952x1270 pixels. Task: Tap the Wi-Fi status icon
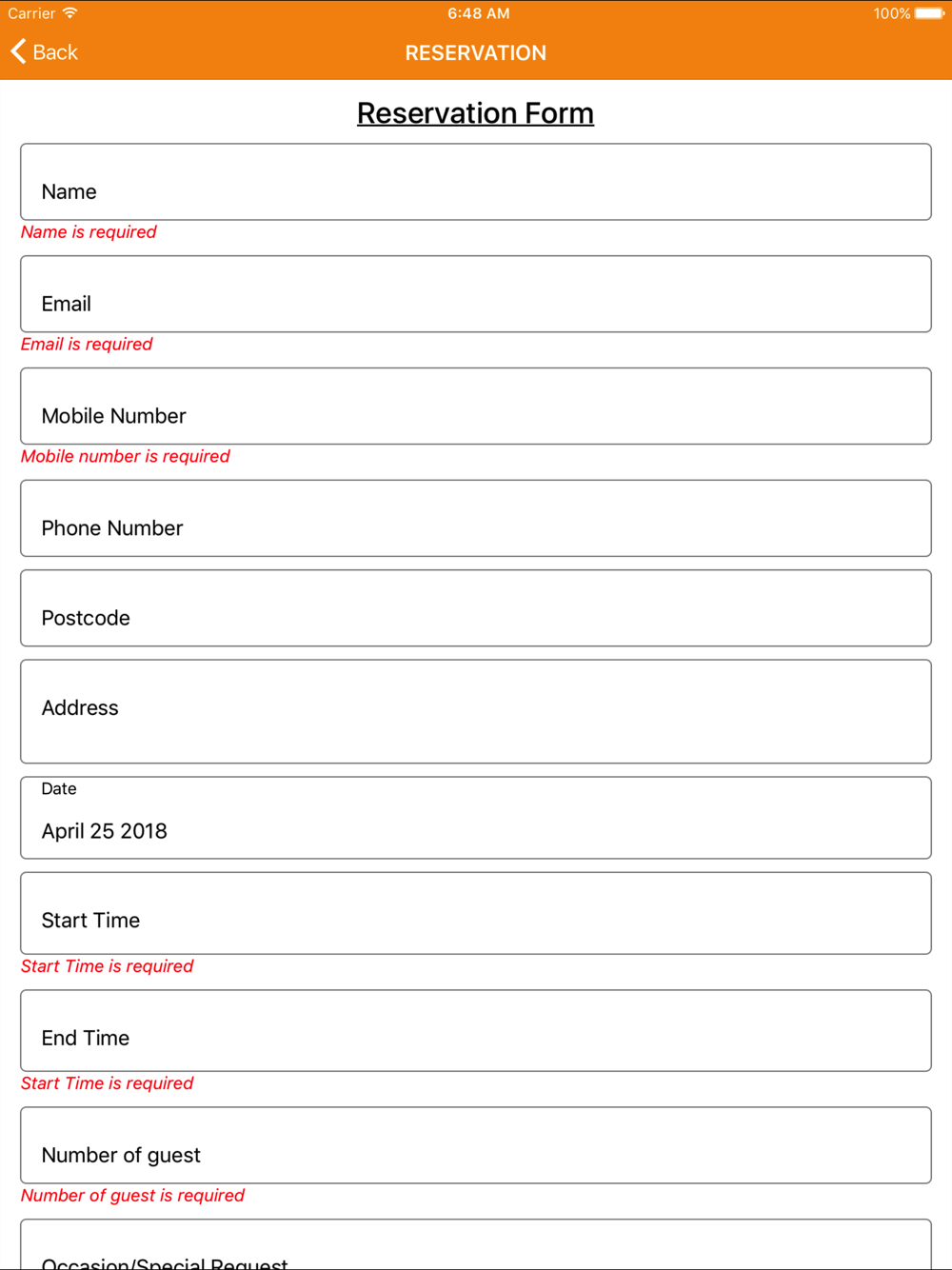69,13
